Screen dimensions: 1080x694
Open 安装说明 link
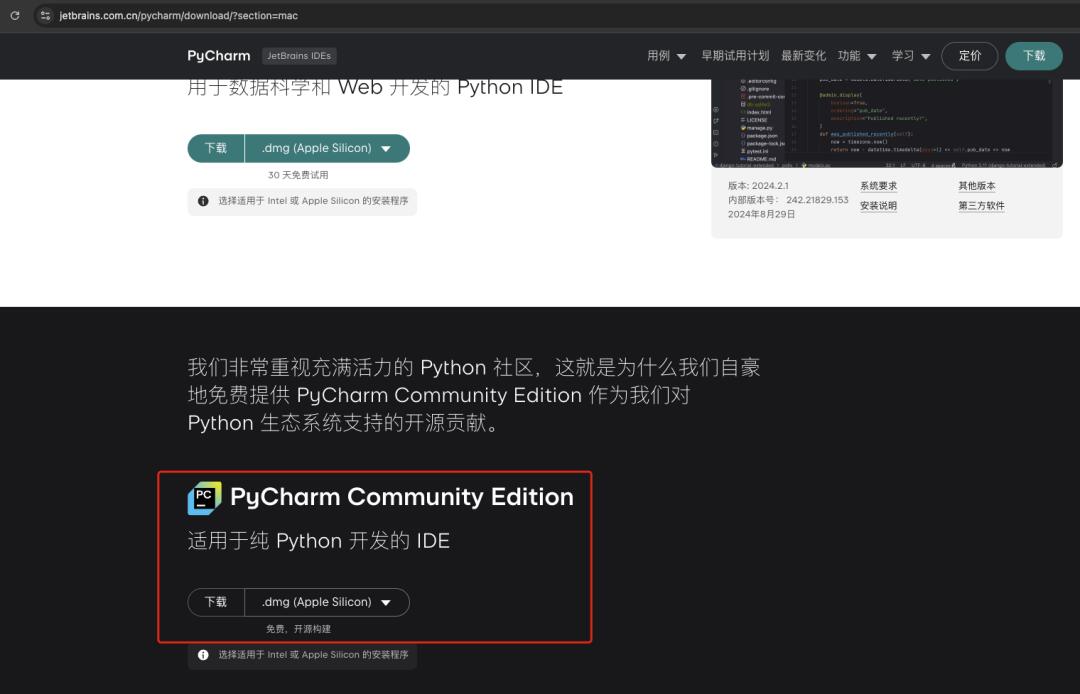tap(878, 206)
